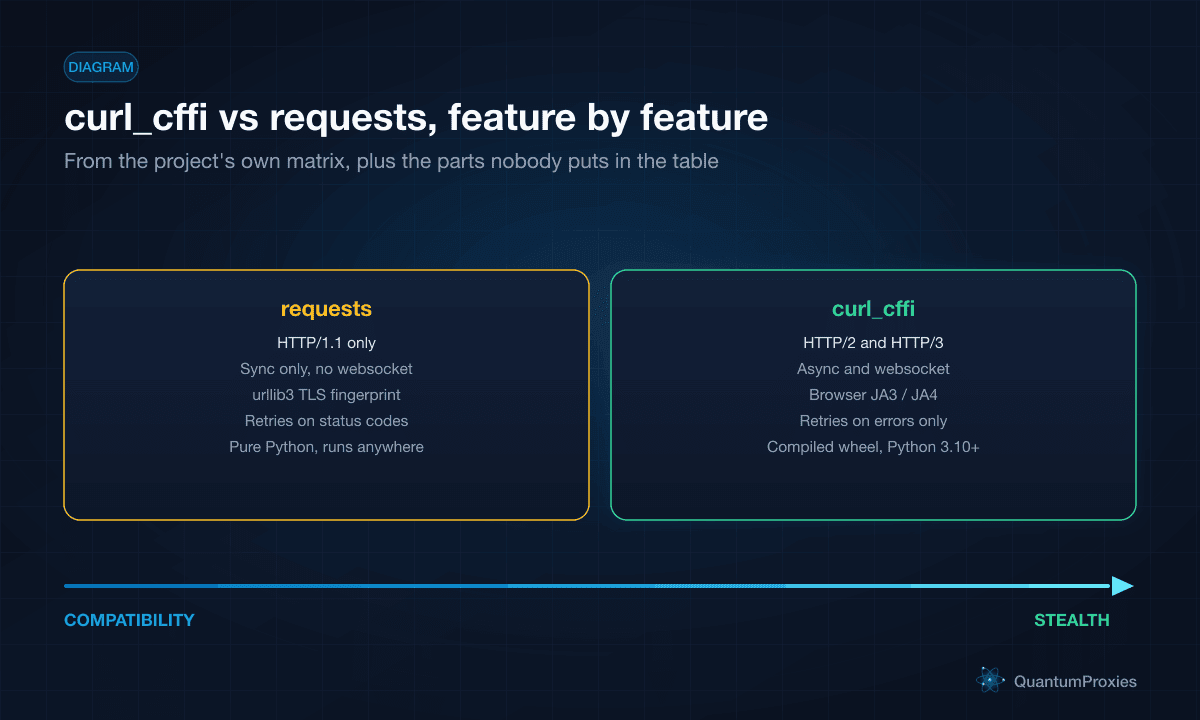The image size is (1200, 720).
Task: Click the arrowhead at the spectrum's end
Action: point(1122,586)
